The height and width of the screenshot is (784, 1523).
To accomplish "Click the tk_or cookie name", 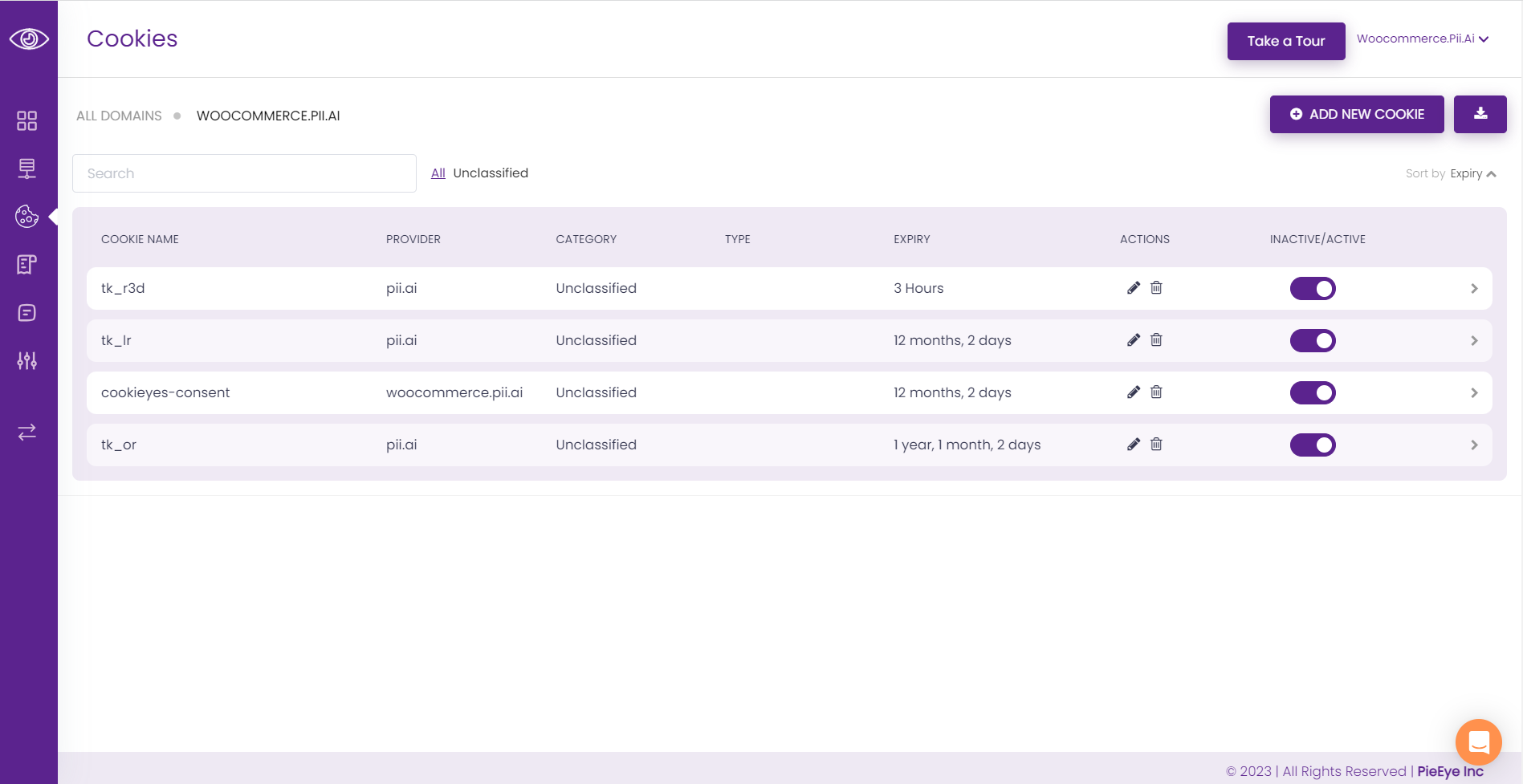I will coord(119,445).
